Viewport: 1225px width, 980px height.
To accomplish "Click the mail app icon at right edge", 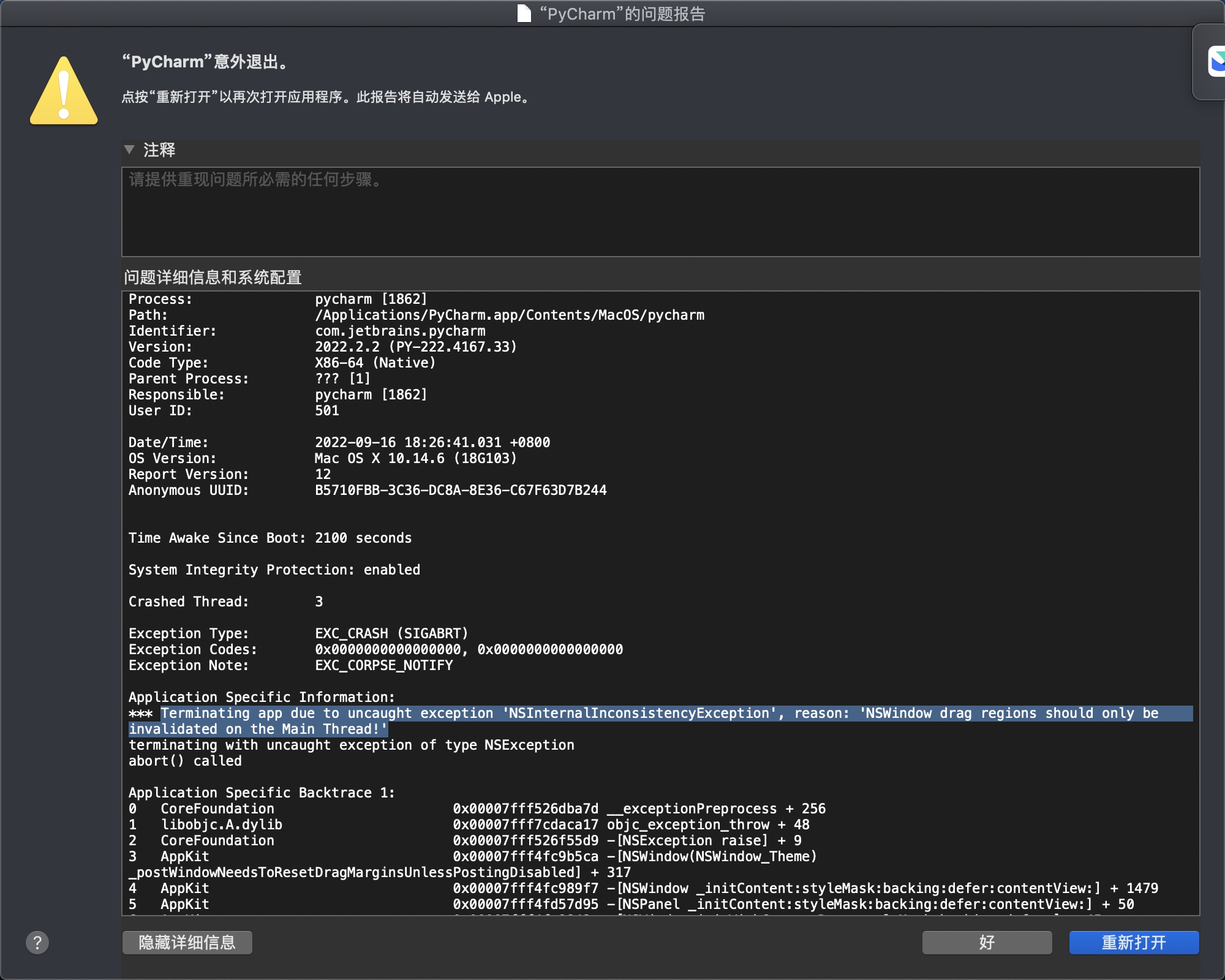I will coord(1216,62).
